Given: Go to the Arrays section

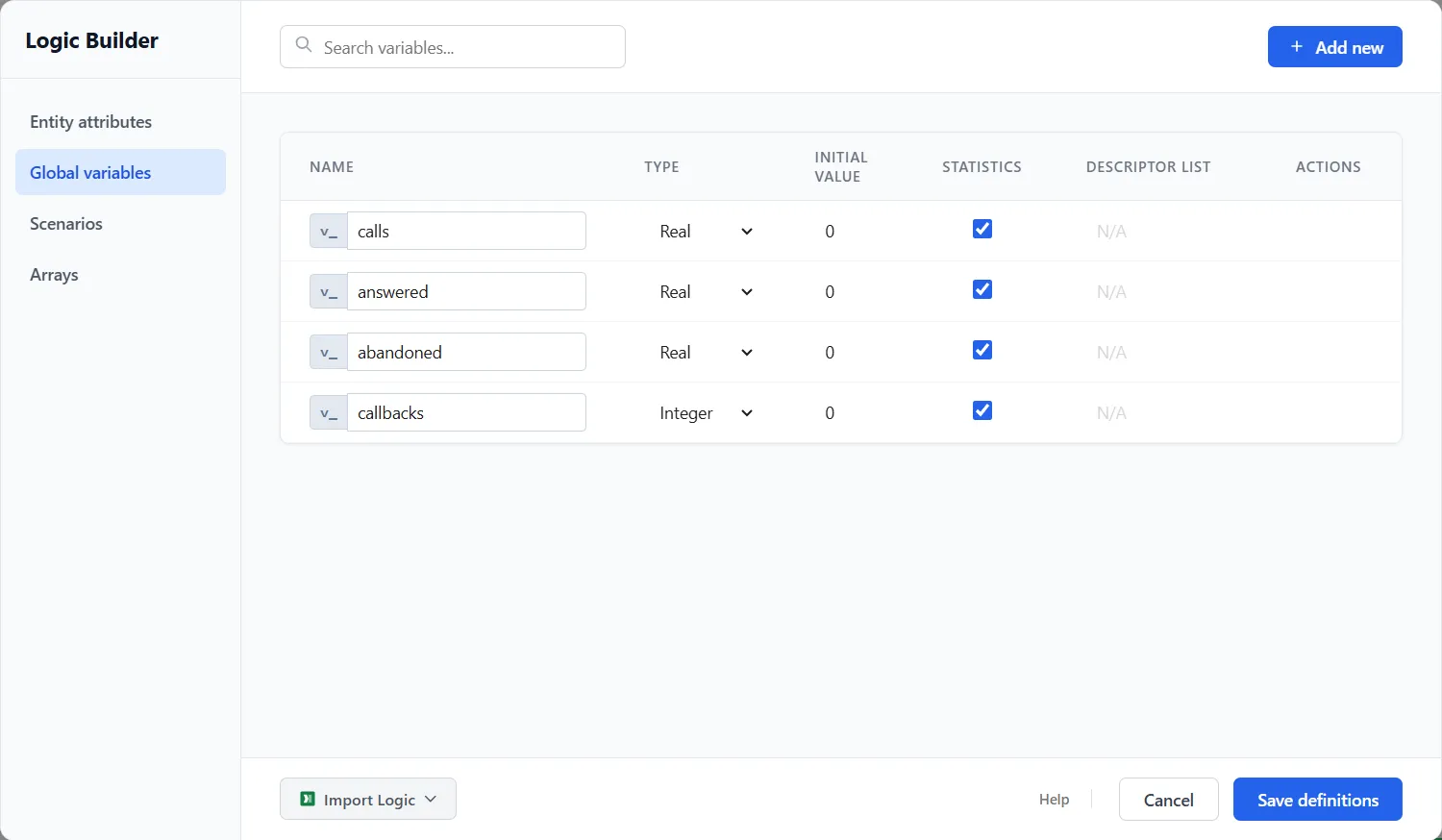Looking at the screenshot, I should point(120,275).
